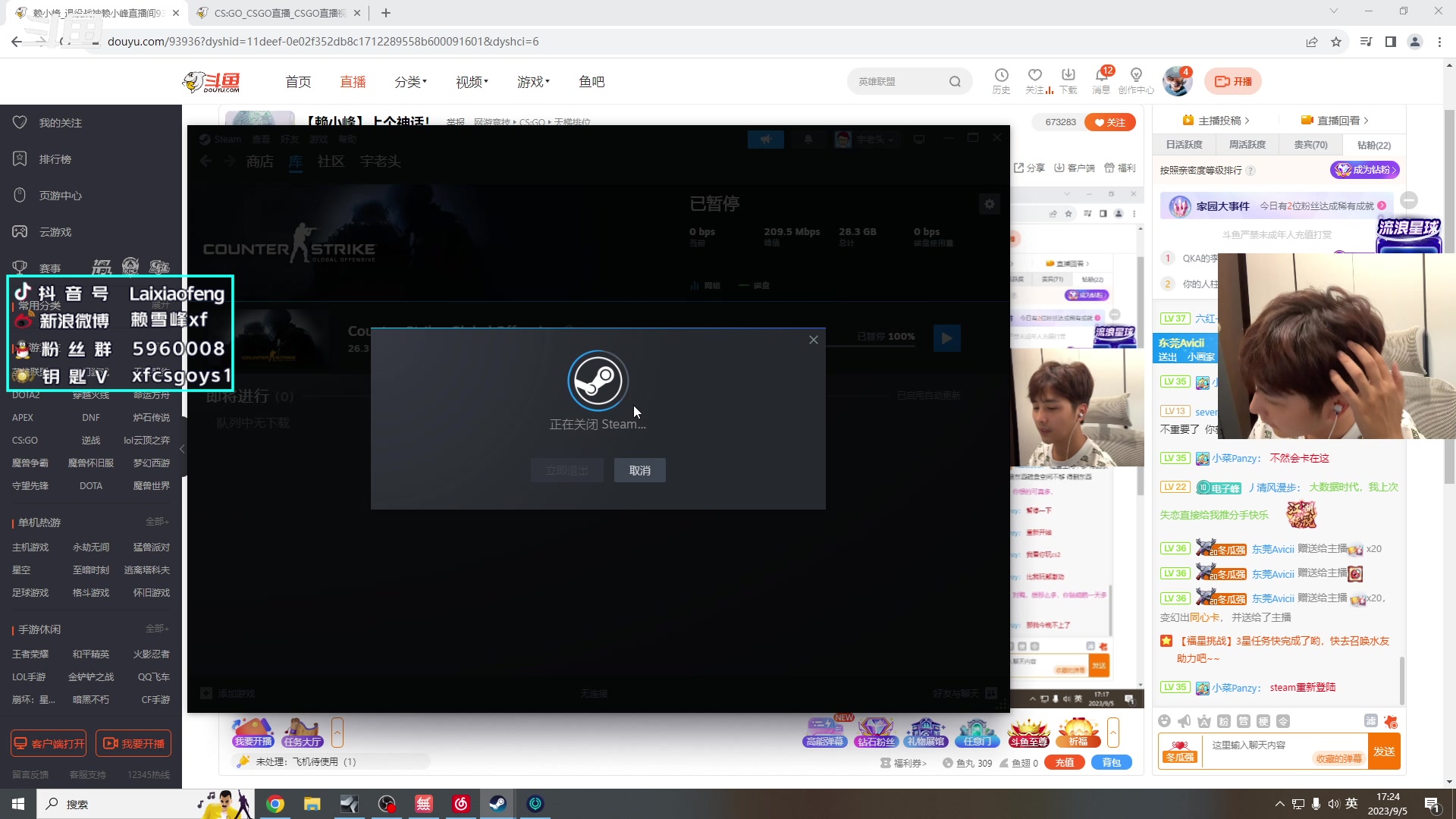
Task: Click 分享 share icon under video title
Action: point(1029,168)
